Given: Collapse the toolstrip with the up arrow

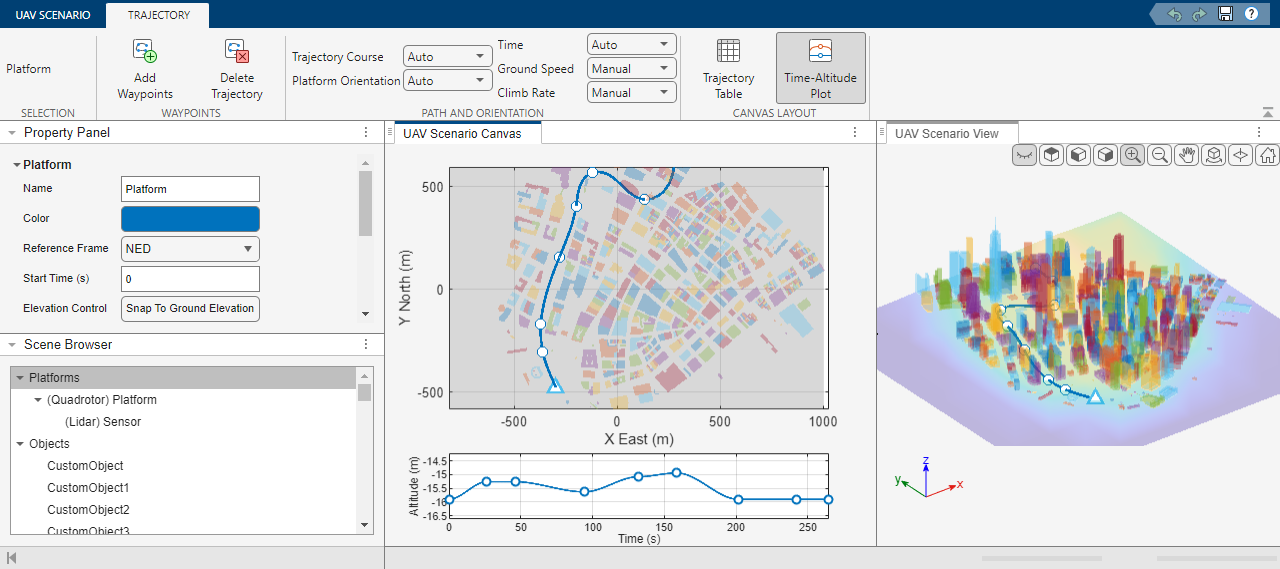Looking at the screenshot, I should tap(1267, 112).
